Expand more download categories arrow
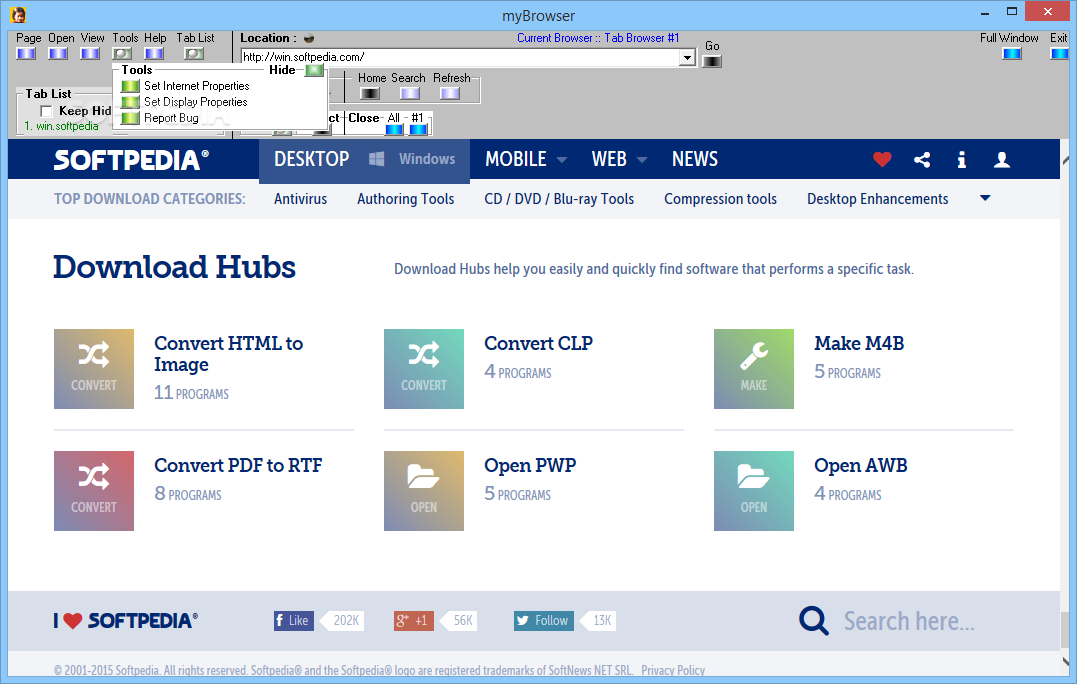Screen dimensions: 1077x684 tap(985, 198)
